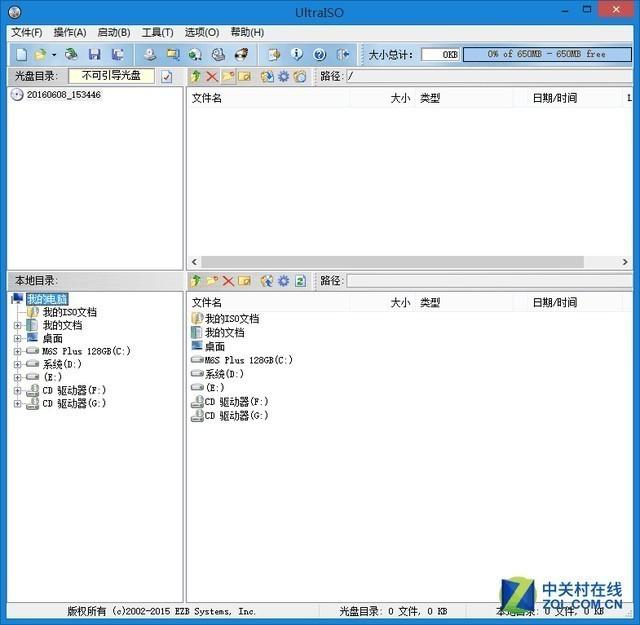This screenshot has height=625, width=640.
Task: Click the 650MB capacity progress bar
Action: pos(547,54)
